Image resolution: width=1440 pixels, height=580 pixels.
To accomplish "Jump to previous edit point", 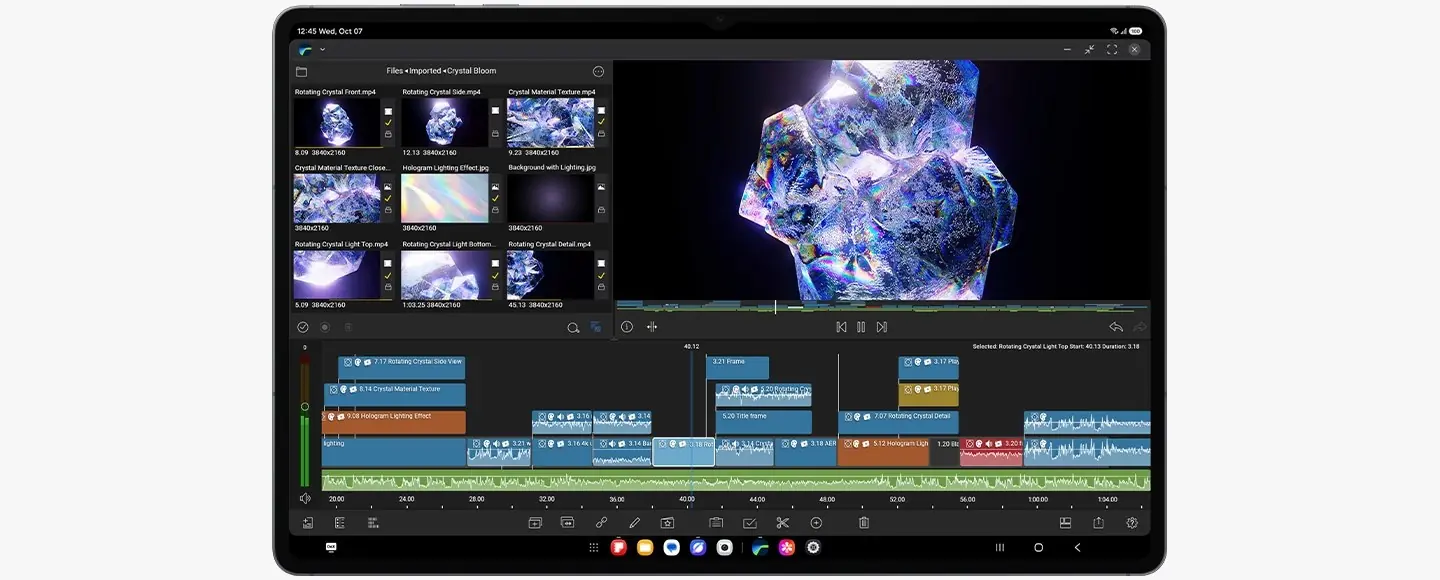I will click(x=841, y=327).
